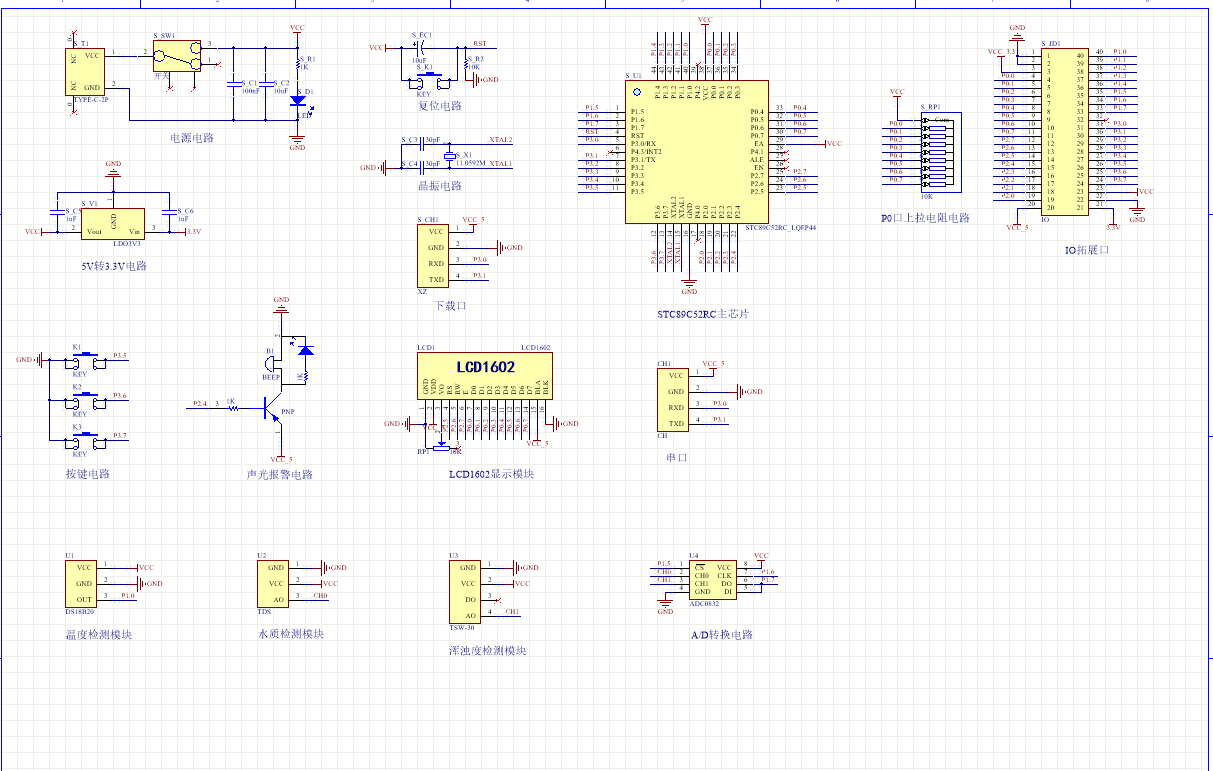1213x771 pixels.
Task: Select the ADC0832 converter chip U4
Action: 712,579
